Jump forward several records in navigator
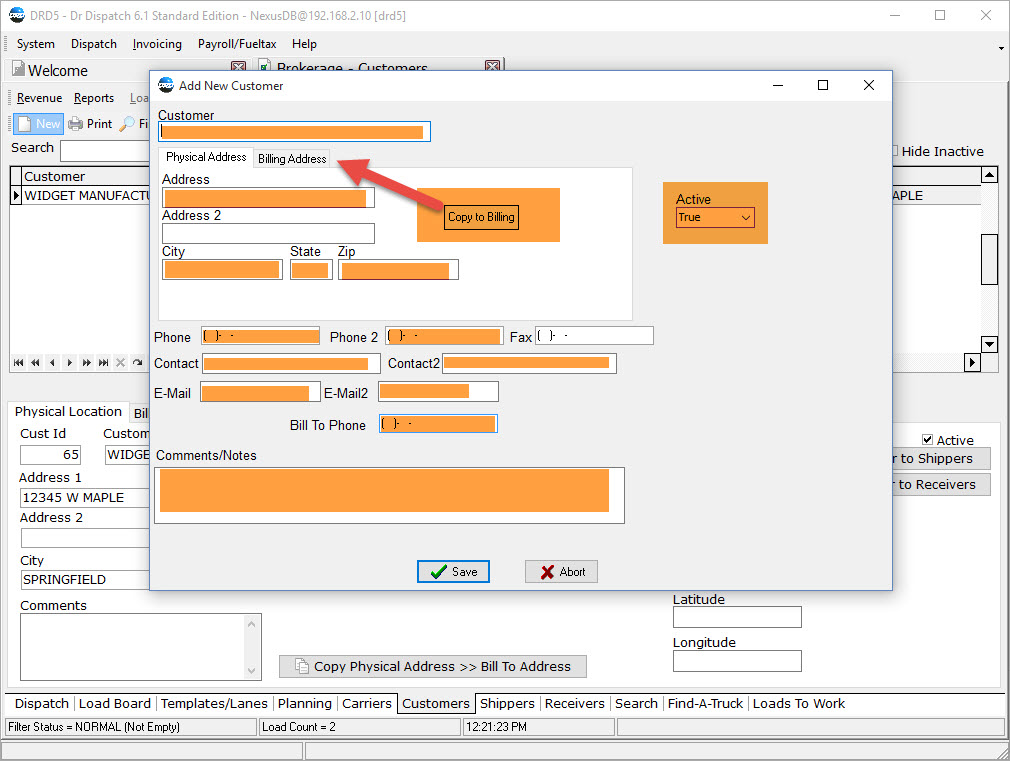Viewport: 1010px width, 761px height. 86,363
